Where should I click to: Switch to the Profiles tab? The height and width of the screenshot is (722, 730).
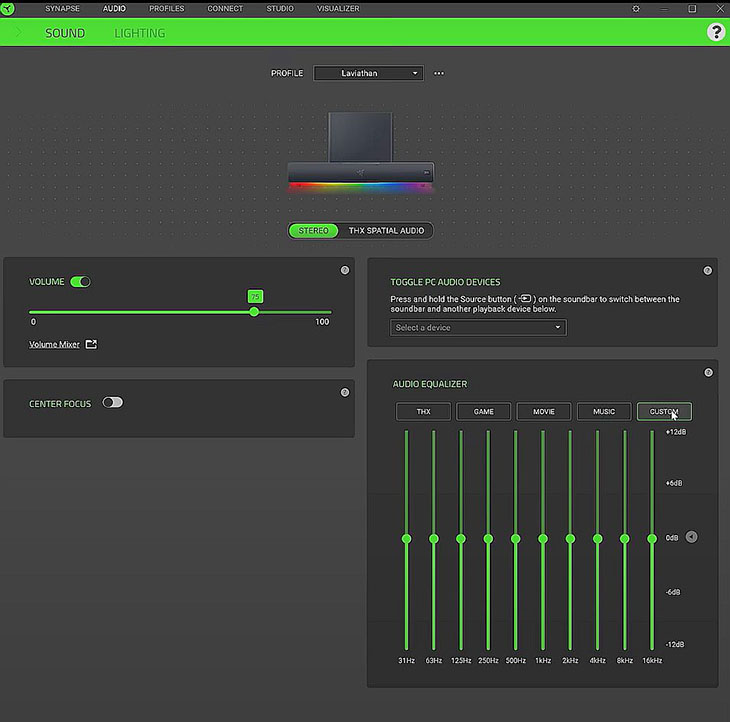tap(167, 8)
